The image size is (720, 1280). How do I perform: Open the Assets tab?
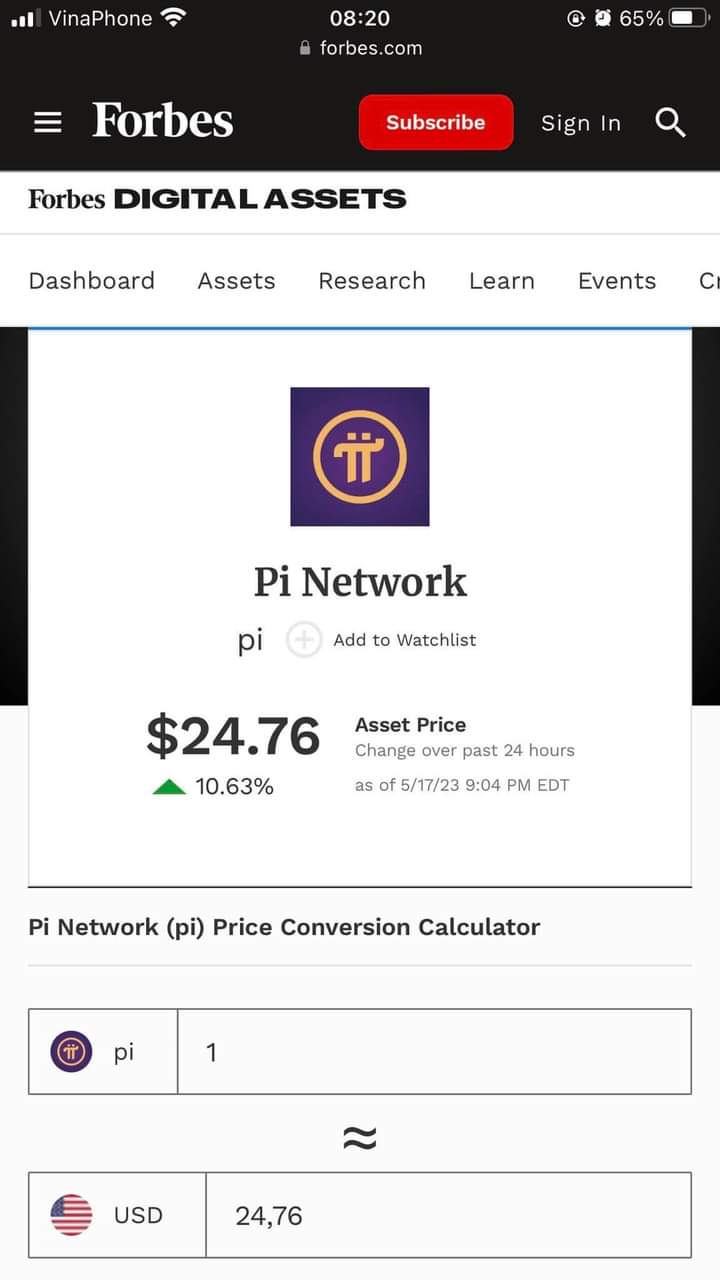pos(236,281)
